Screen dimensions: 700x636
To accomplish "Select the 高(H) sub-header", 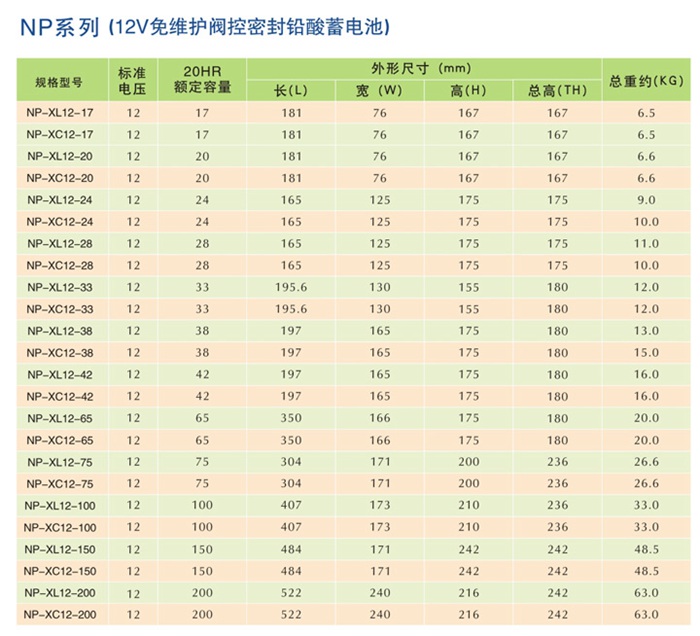I will [x=468, y=91].
